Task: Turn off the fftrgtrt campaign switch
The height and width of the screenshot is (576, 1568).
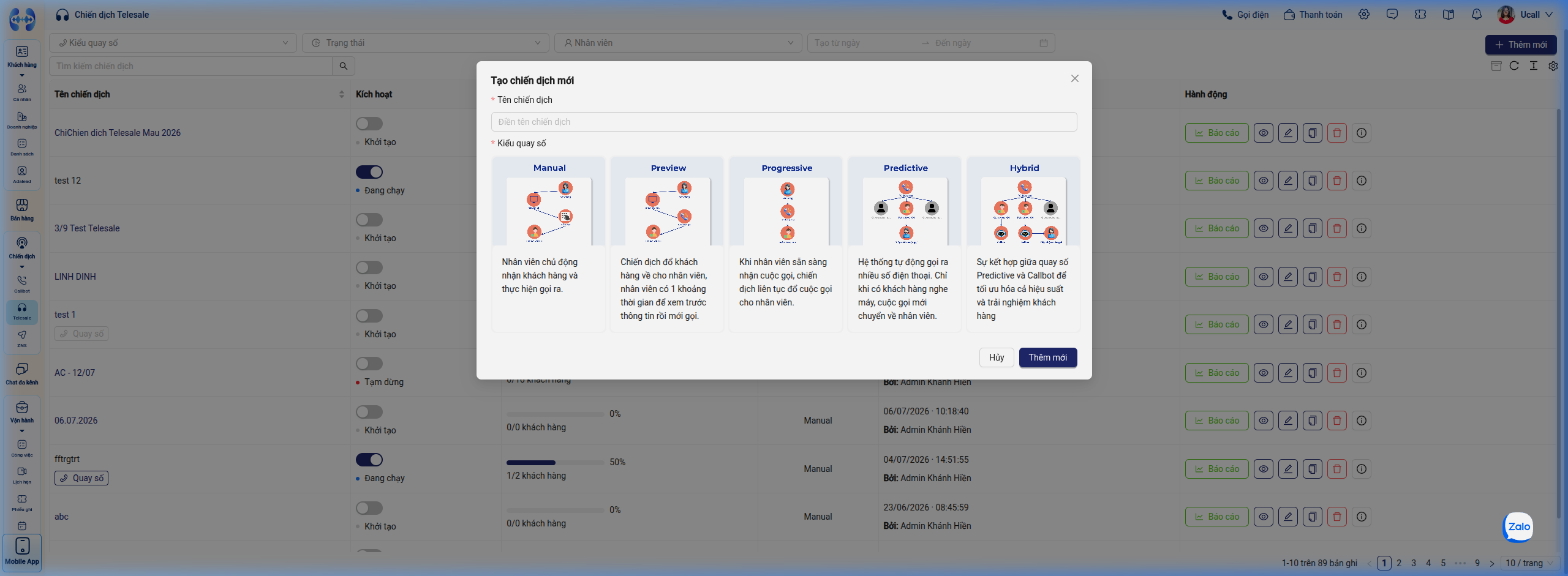Action: 369,460
